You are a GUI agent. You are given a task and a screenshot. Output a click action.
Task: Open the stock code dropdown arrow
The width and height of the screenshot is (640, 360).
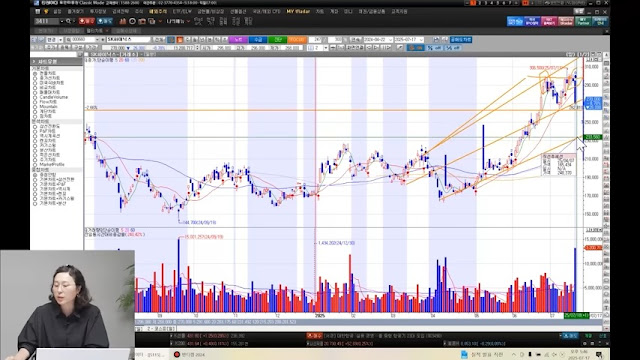tap(97, 40)
